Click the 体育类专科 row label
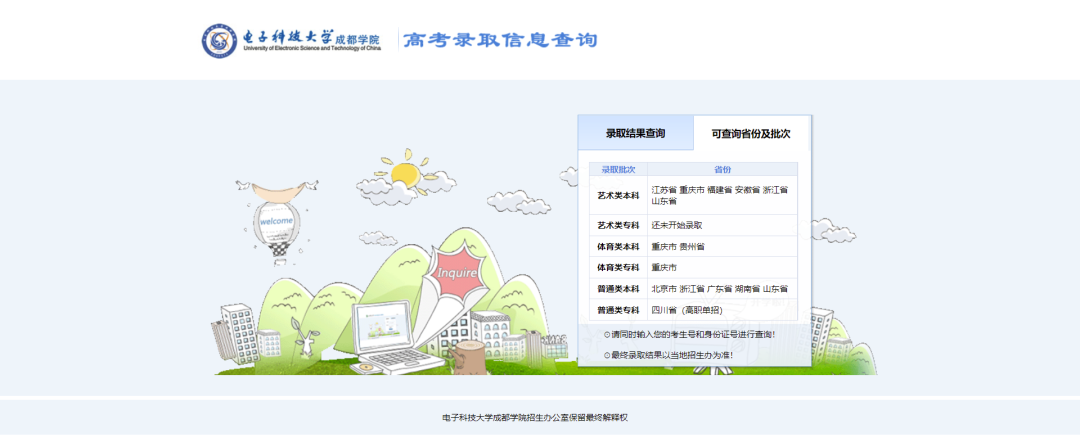1080x442 pixels. coord(619,267)
